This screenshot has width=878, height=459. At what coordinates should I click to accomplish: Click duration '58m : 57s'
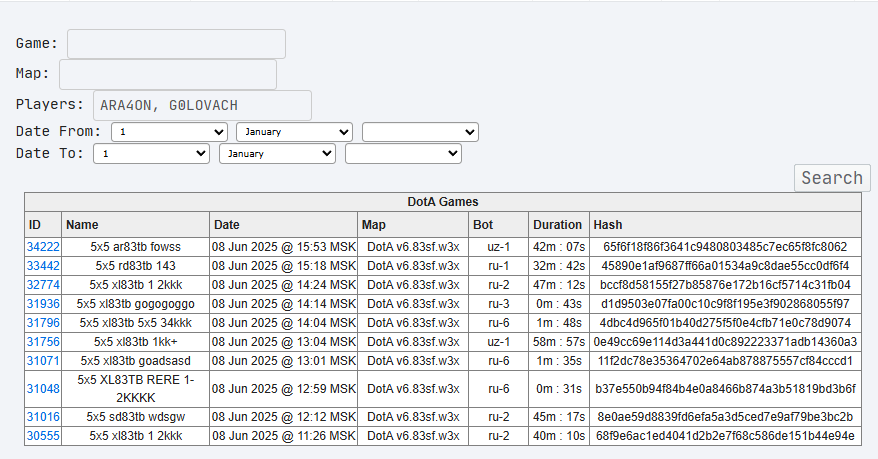tap(559, 342)
